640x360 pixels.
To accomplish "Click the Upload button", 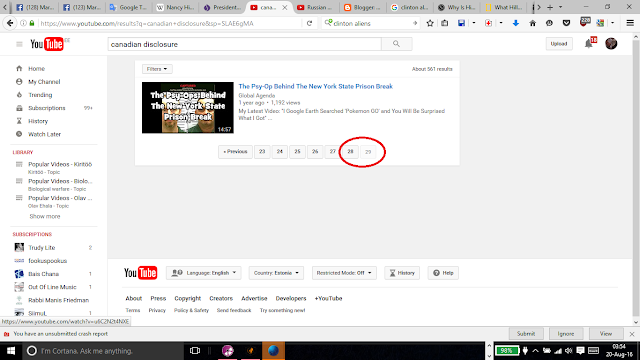I will (x=559, y=44).
